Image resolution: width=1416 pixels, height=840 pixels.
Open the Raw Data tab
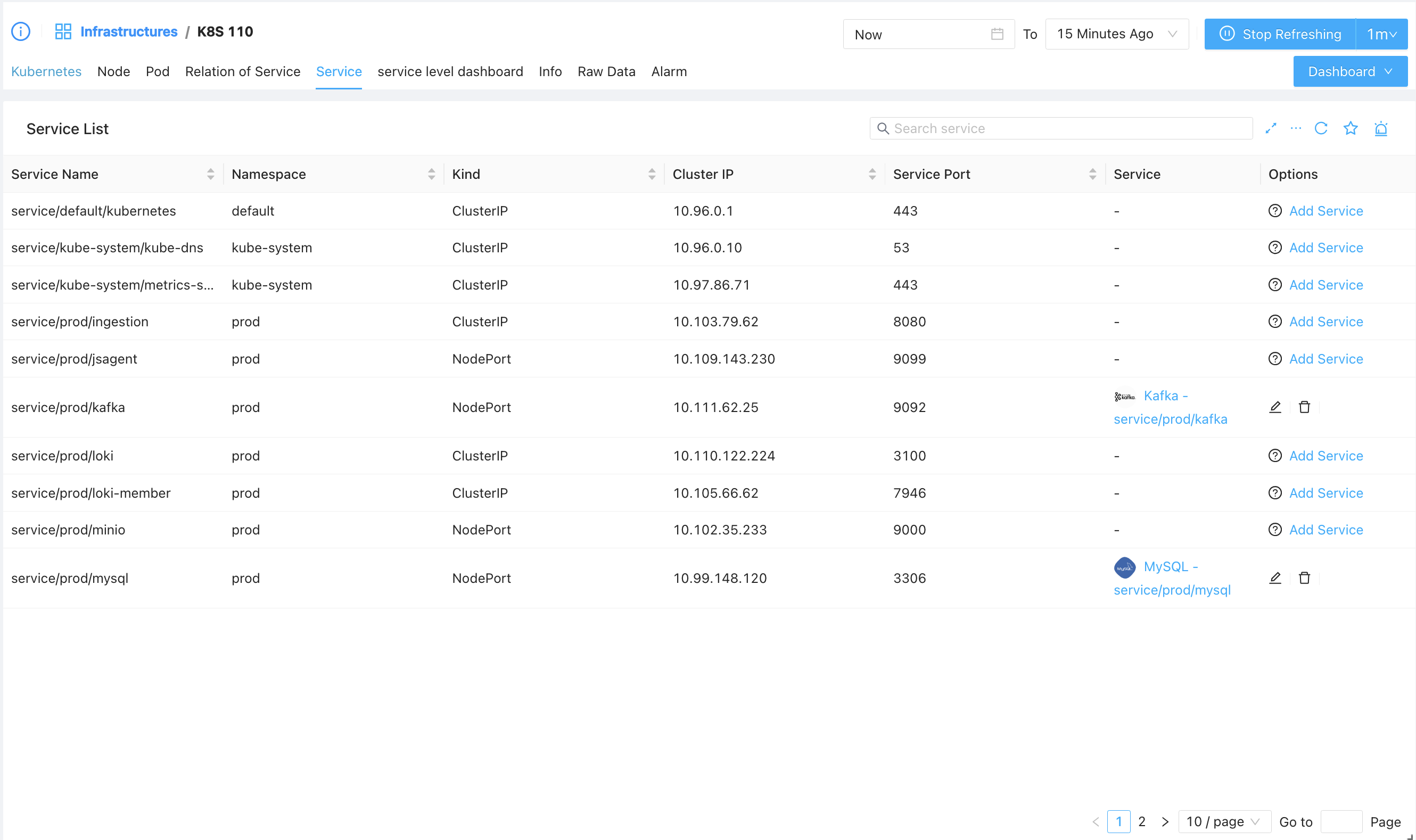(606, 72)
